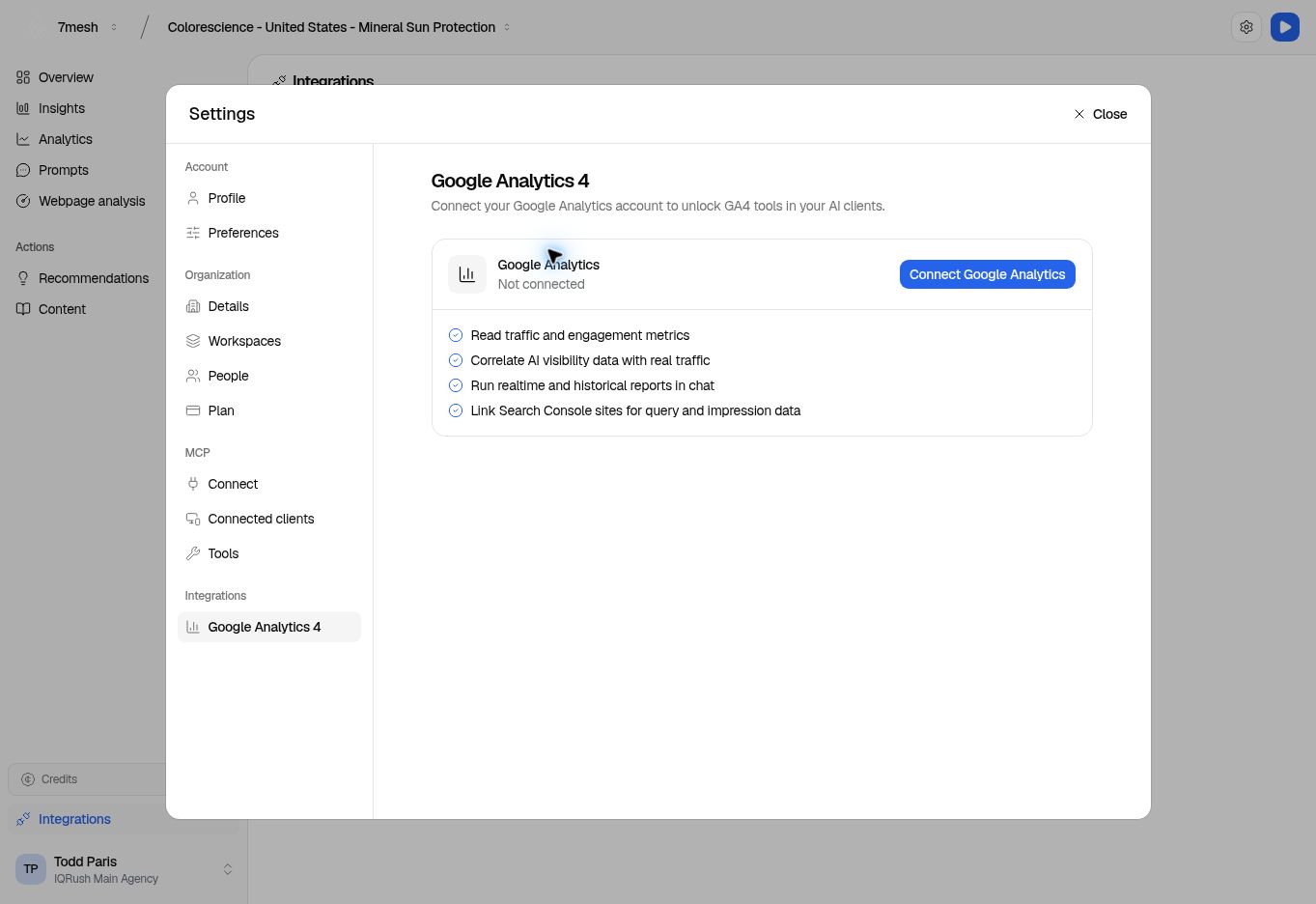The height and width of the screenshot is (904, 1316).
Task: Click the 'Settings' dialog title
Action: [222, 114]
